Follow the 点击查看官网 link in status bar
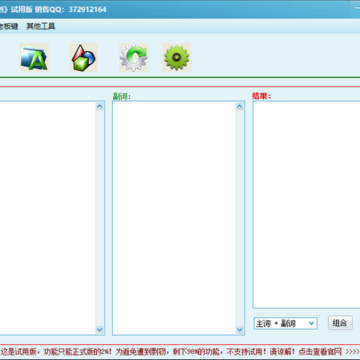The width and height of the screenshot is (360, 360). coord(320,351)
